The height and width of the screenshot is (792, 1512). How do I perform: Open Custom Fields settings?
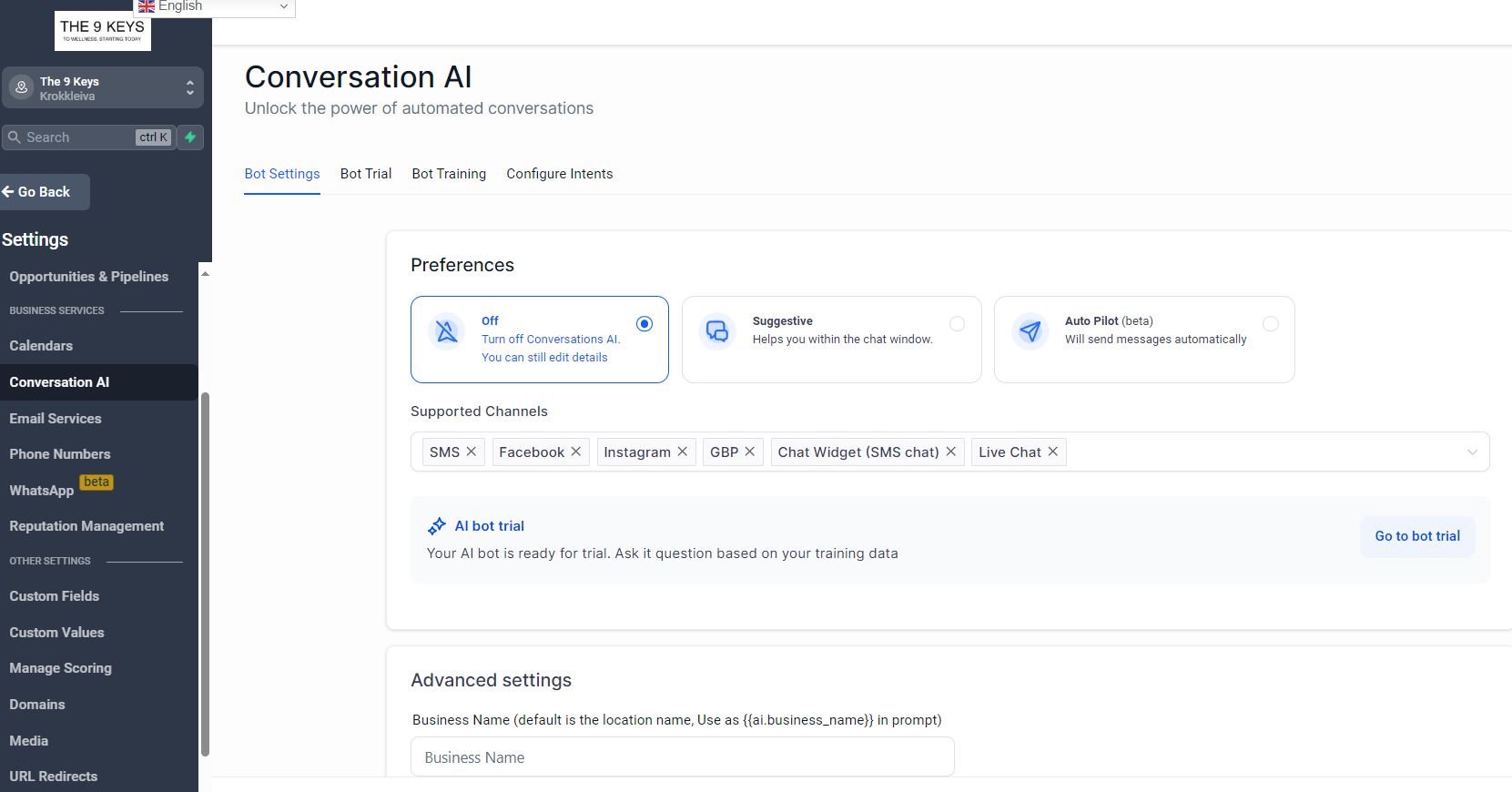pos(55,596)
